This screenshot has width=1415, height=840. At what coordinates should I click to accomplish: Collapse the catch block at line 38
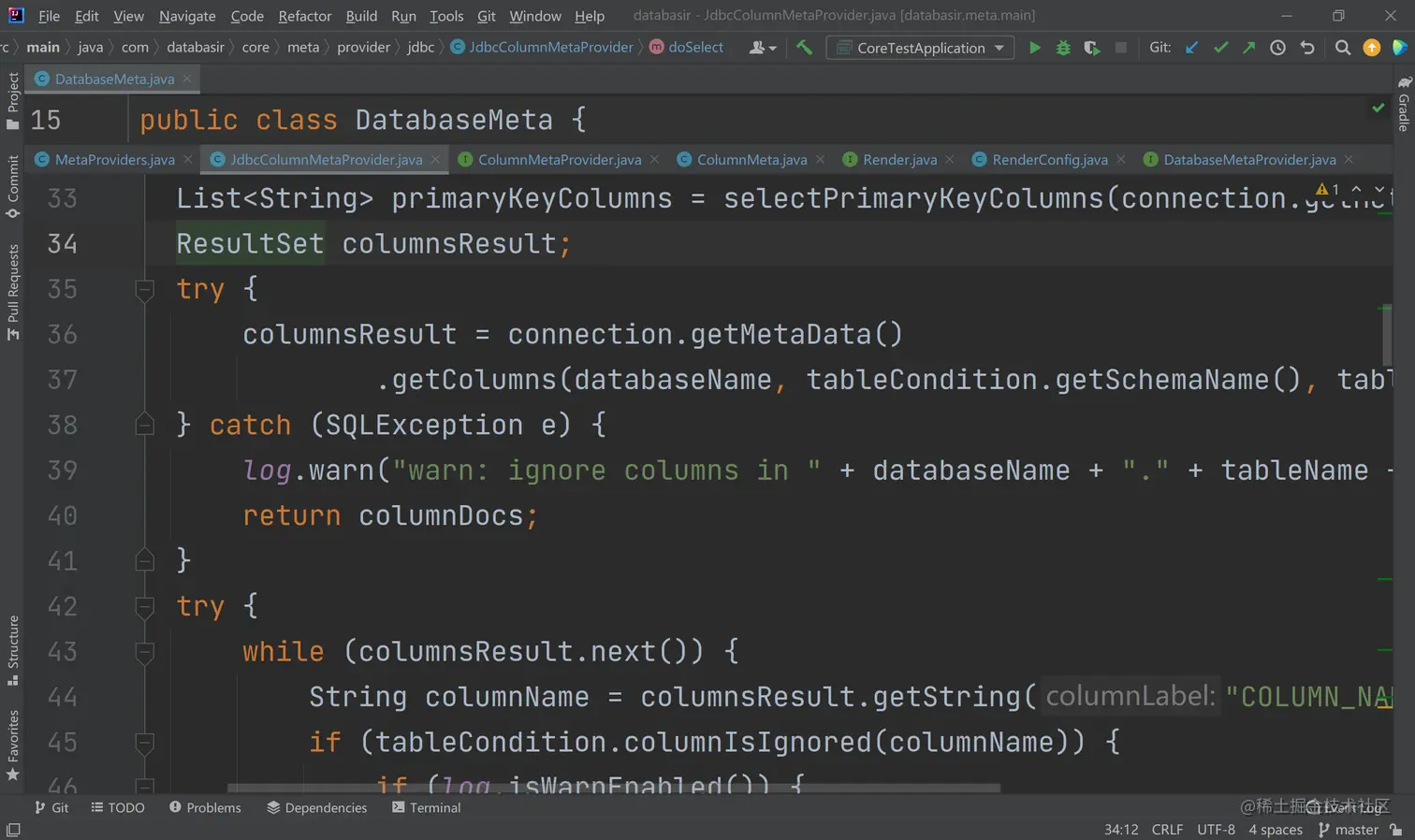pos(144,425)
